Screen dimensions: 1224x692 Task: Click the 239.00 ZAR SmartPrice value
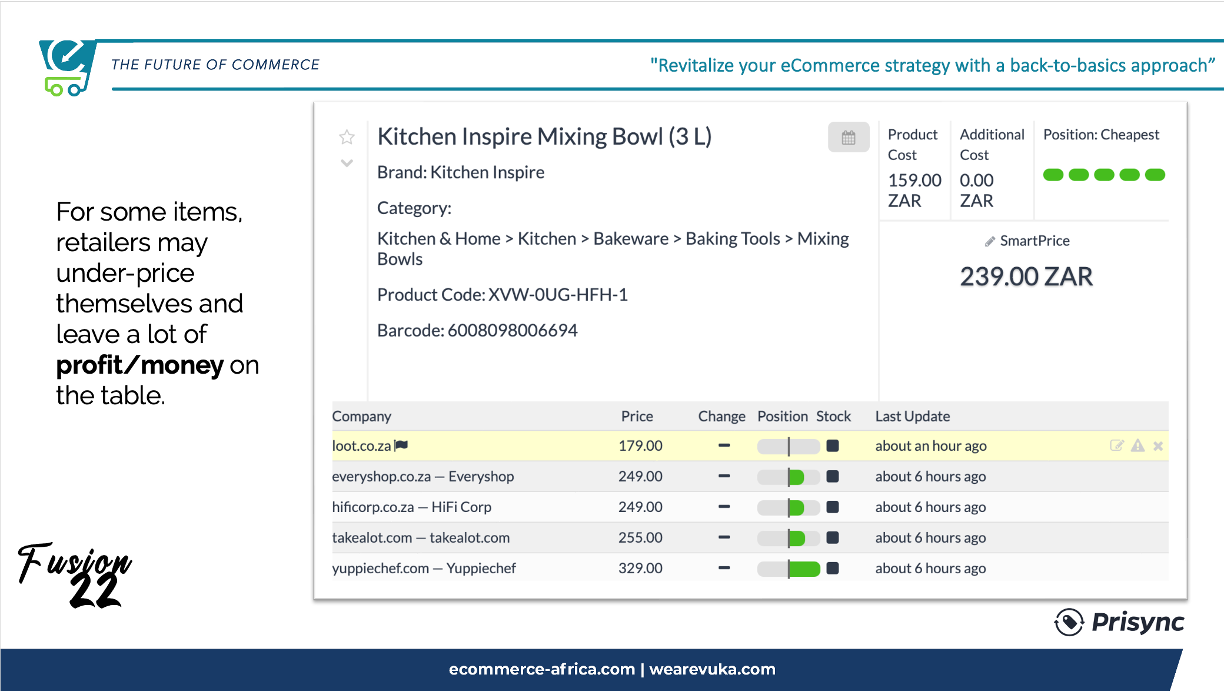1026,276
